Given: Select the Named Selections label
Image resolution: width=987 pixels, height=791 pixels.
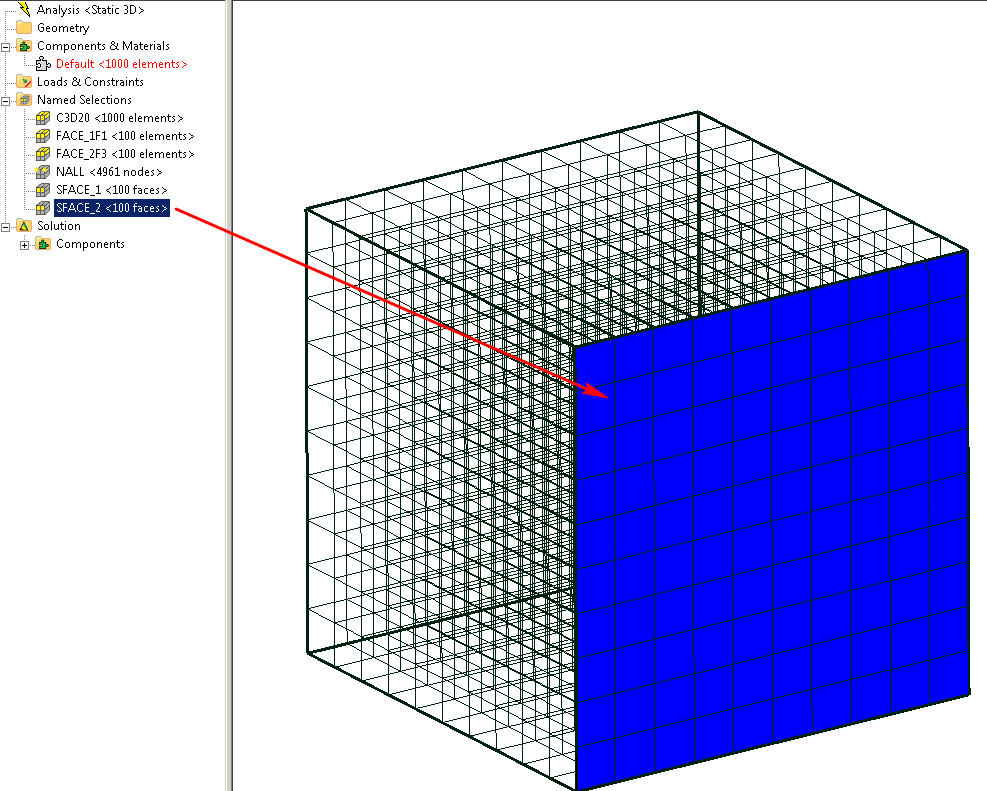Looking at the screenshot, I should (84, 99).
